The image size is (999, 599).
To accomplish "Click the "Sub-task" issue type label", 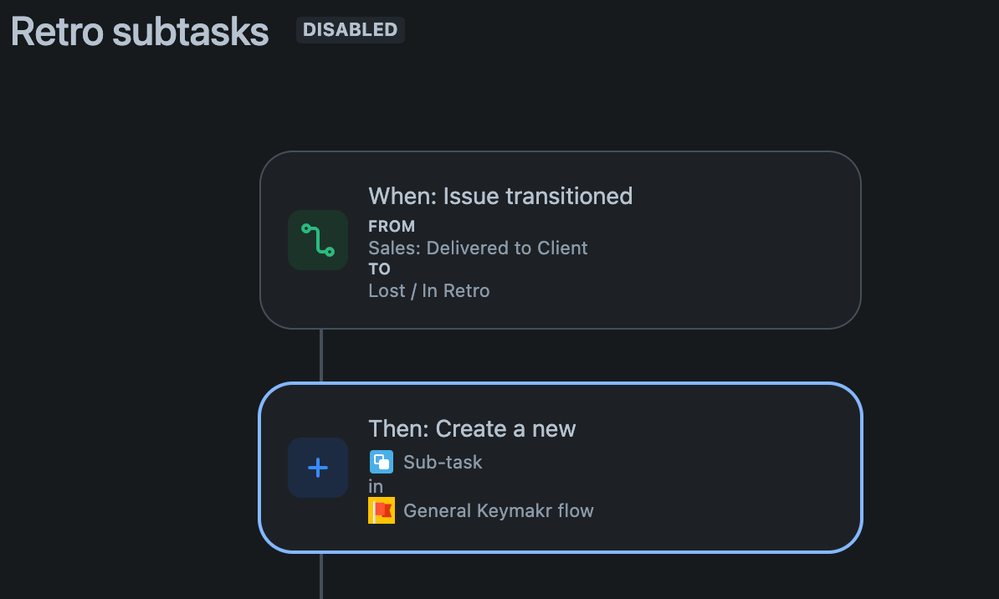I will point(443,462).
